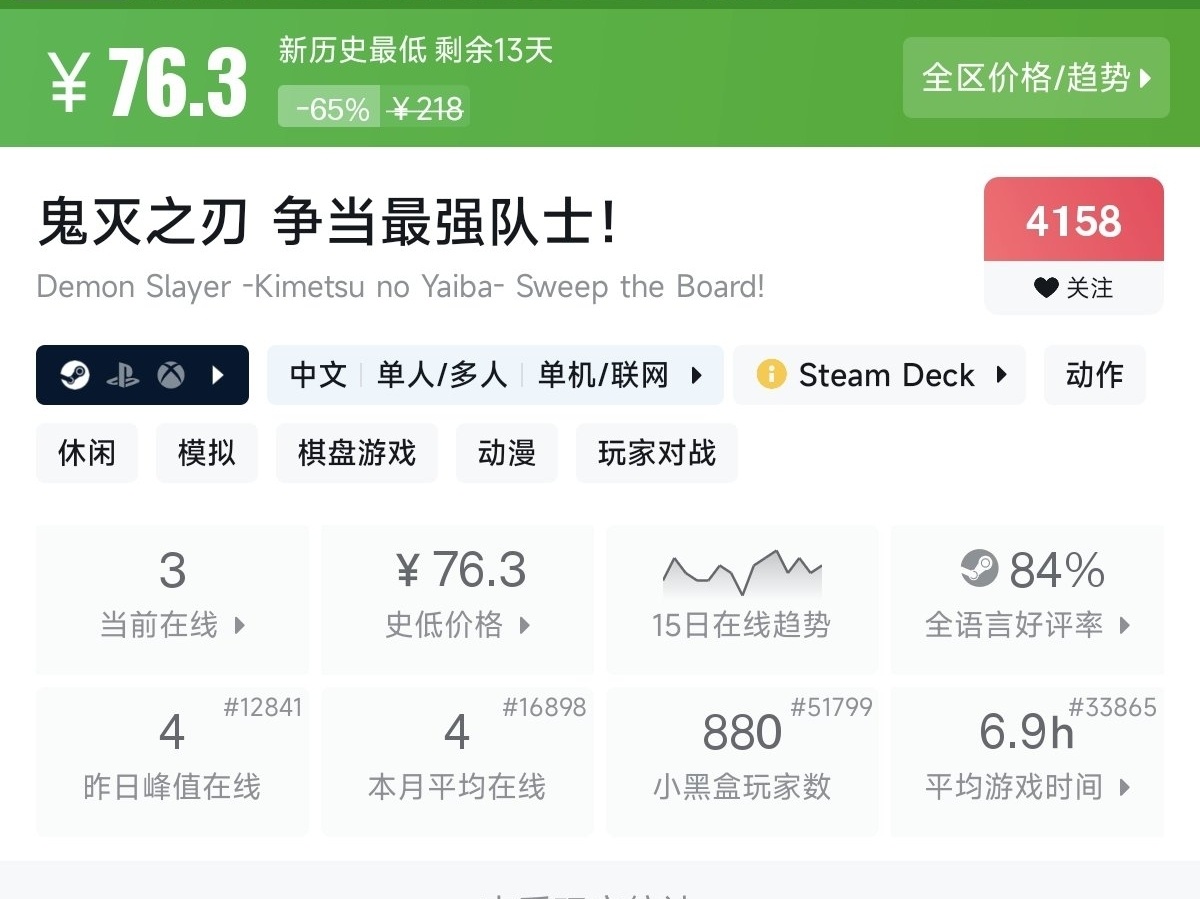Select the 动作 genre tag
This screenshot has height=899, width=1200.
(1094, 375)
